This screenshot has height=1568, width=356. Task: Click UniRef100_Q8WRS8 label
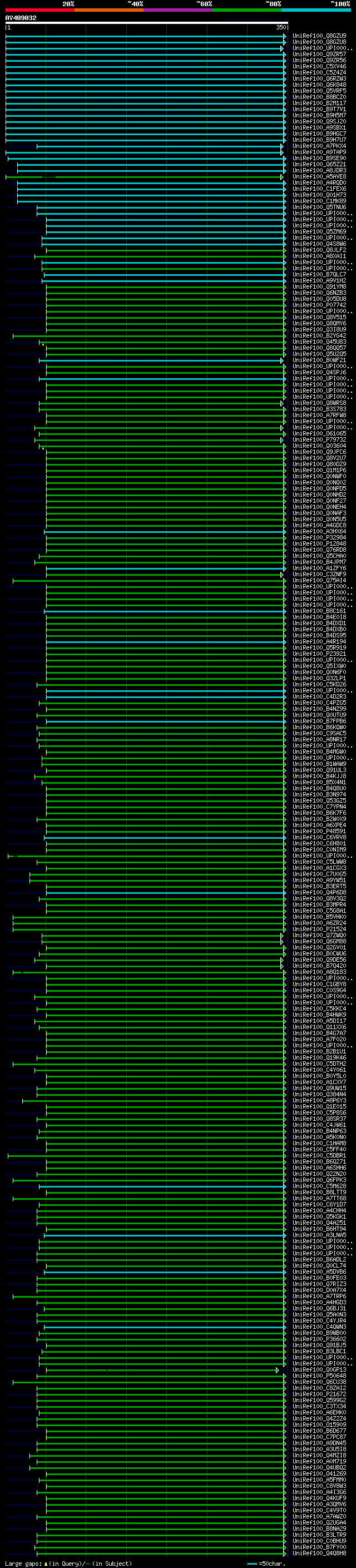tap(319, 403)
